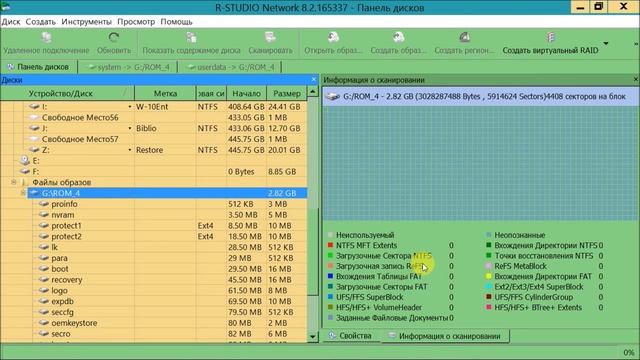The height and width of the screenshot is (360, 640).
Task: Select the secro partition row
Action: [153, 333]
